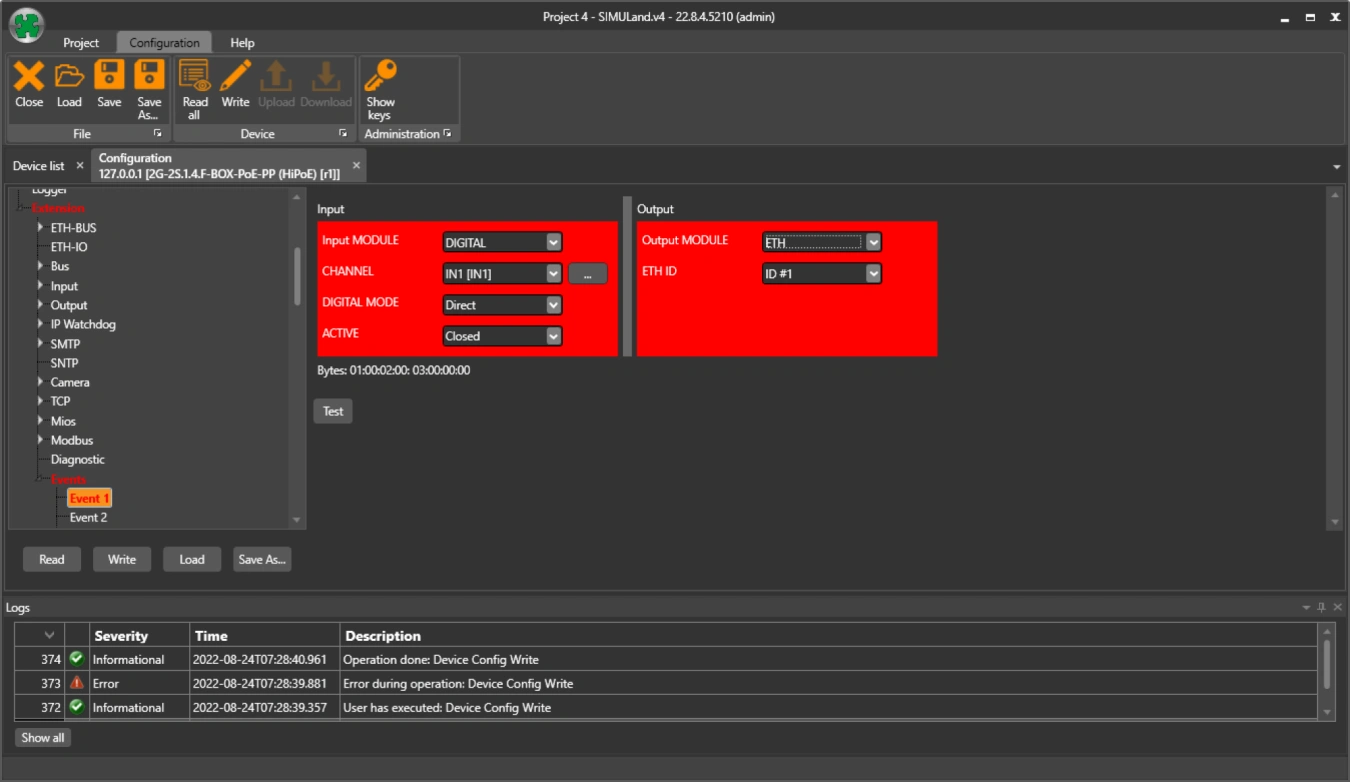The height and width of the screenshot is (782, 1350).
Task: Open the Help menu tab
Action: [242, 43]
